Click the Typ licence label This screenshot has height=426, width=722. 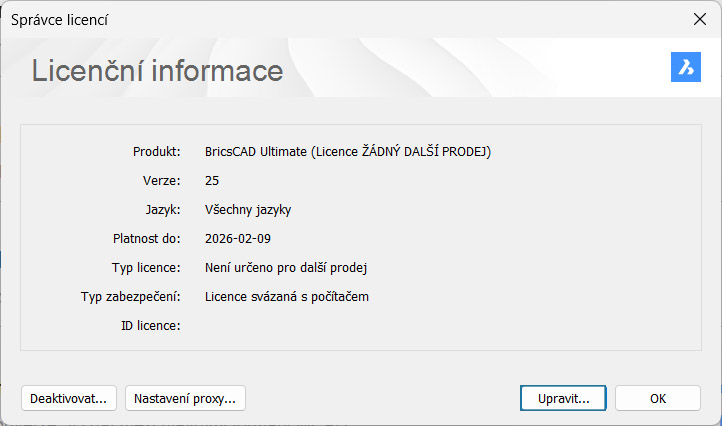pos(146,268)
